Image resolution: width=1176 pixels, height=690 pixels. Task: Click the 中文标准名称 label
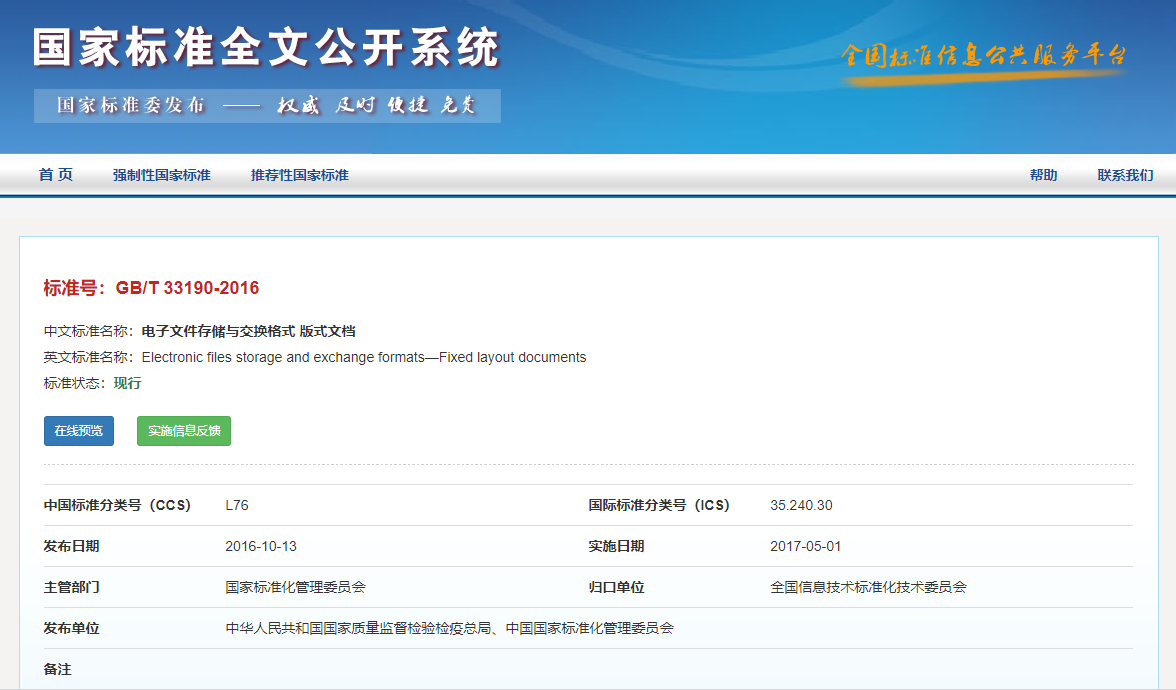(x=88, y=332)
